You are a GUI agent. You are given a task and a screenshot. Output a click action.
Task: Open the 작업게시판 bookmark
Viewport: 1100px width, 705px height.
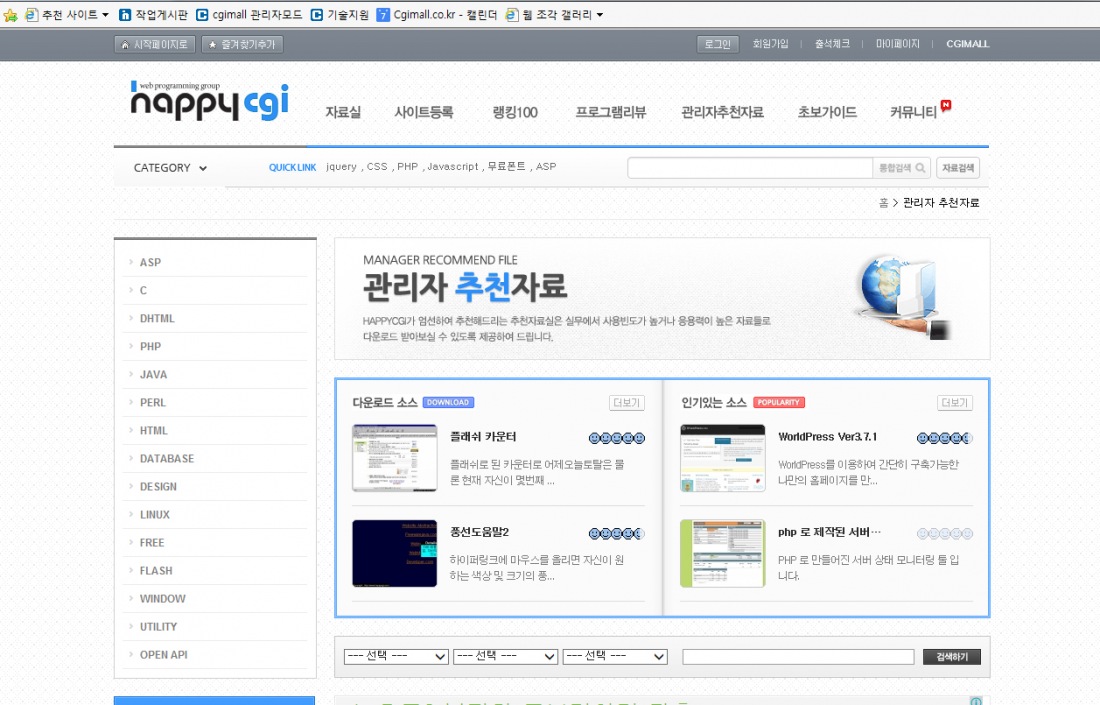[x=153, y=15]
